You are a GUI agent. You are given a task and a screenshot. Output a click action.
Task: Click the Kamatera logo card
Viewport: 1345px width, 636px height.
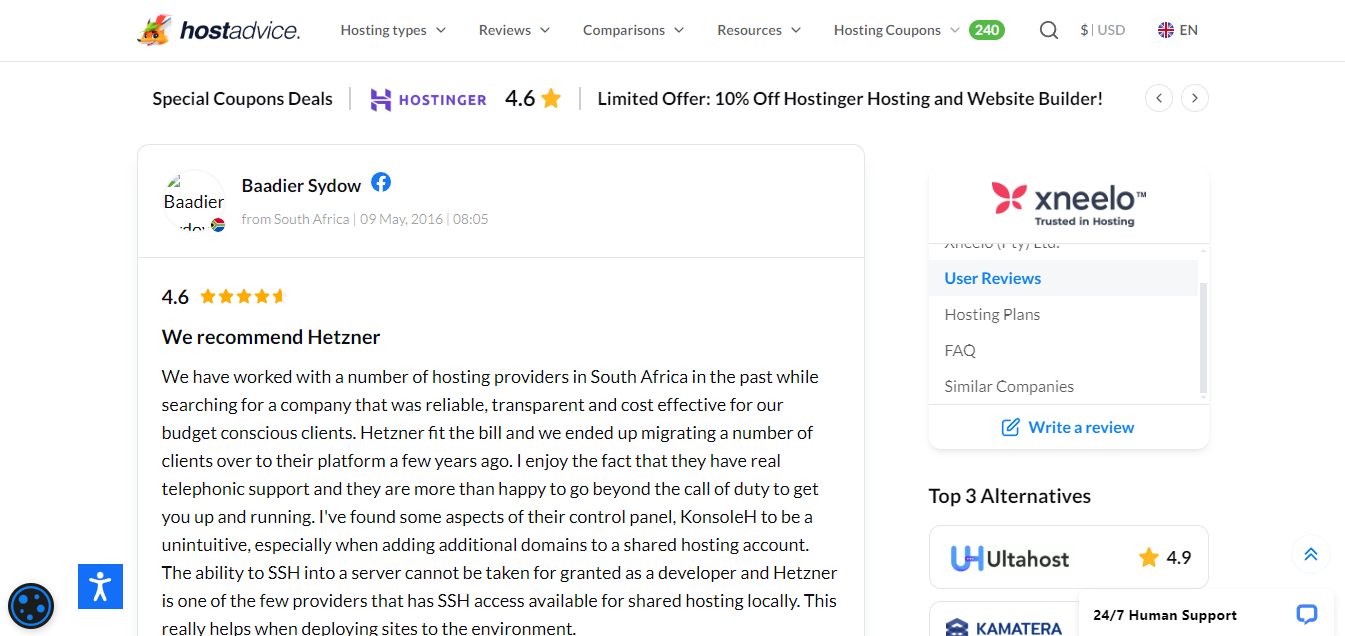pyautogui.click(x=1004, y=628)
